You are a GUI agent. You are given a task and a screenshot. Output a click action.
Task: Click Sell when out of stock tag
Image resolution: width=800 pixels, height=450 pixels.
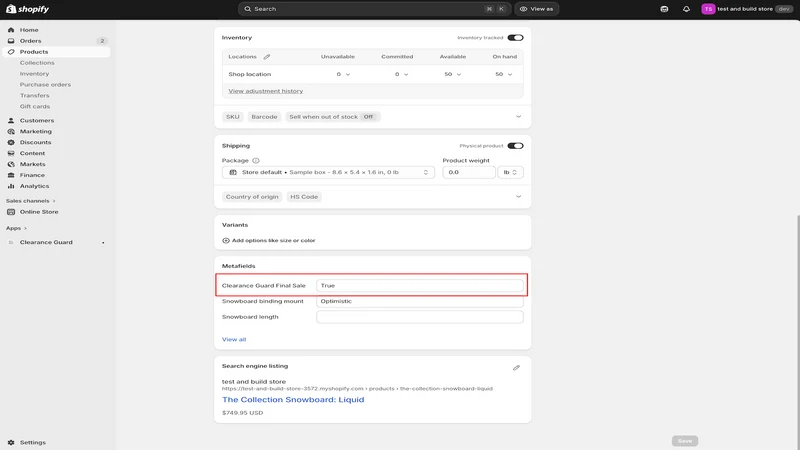pyautogui.click(x=332, y=117)
